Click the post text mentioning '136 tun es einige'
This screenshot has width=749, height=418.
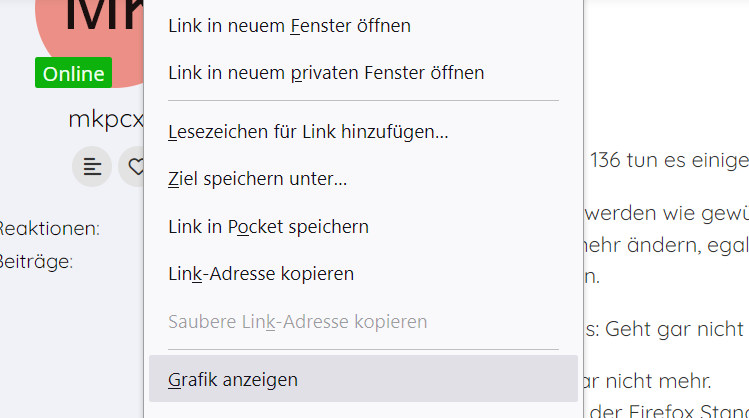(668, 160)
